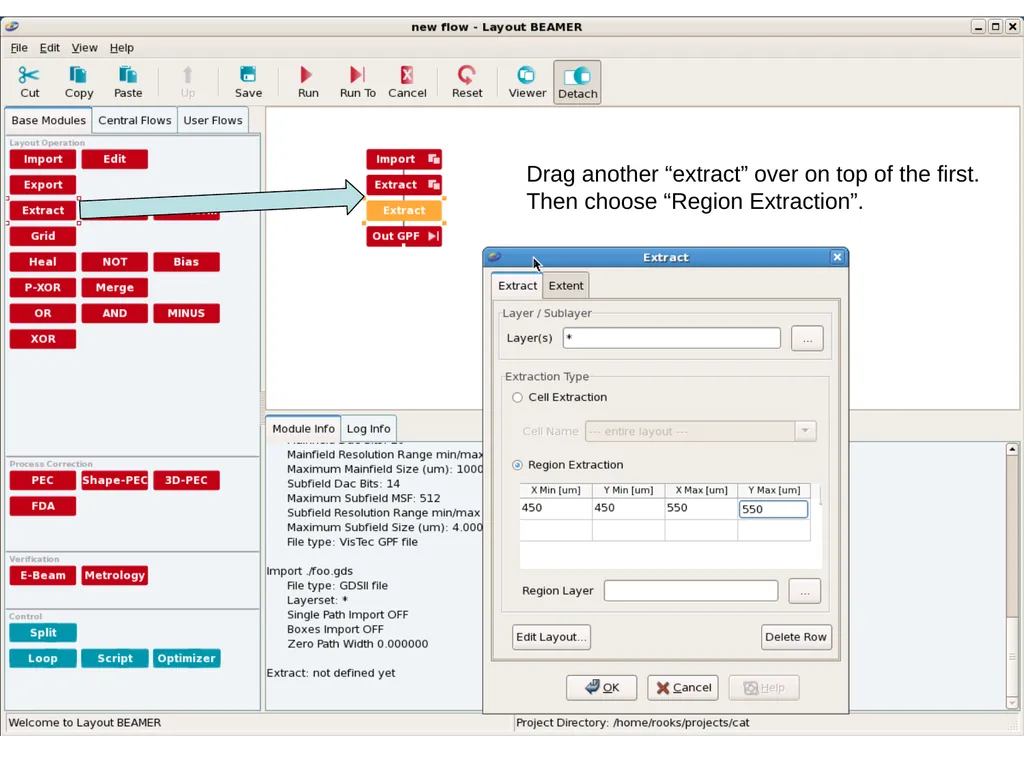Click the Delete Row button
The height and width of the screenshot is (768, 1024).
795,637
